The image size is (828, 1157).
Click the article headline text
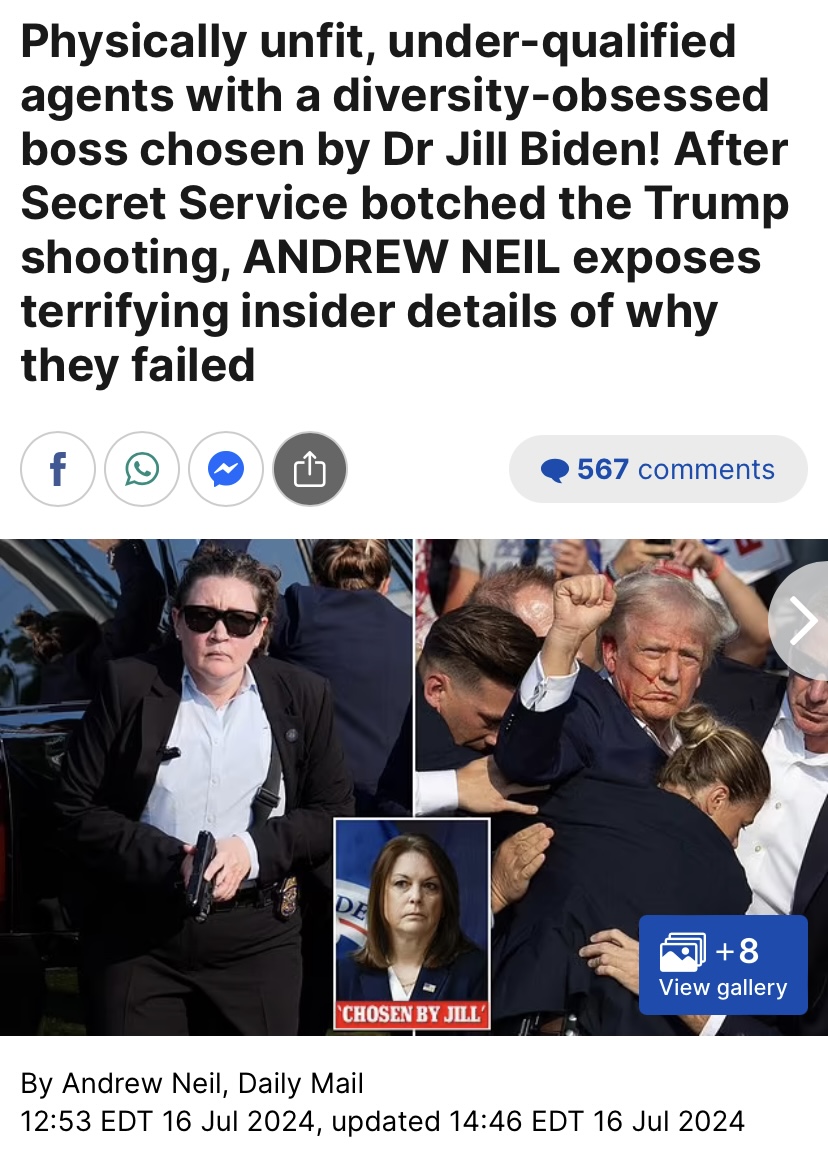click(404, 203)
